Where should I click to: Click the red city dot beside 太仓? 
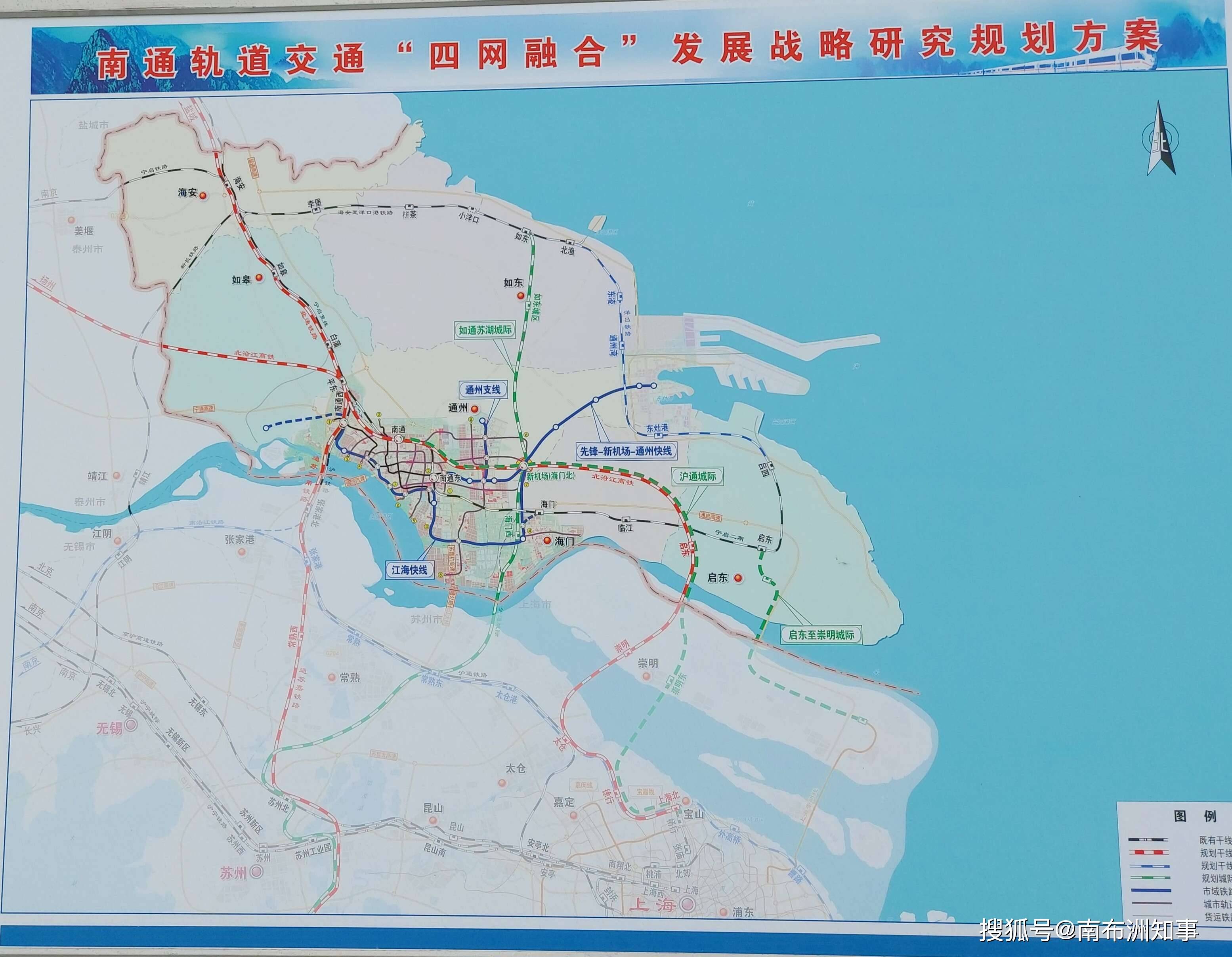coord(502,784)
